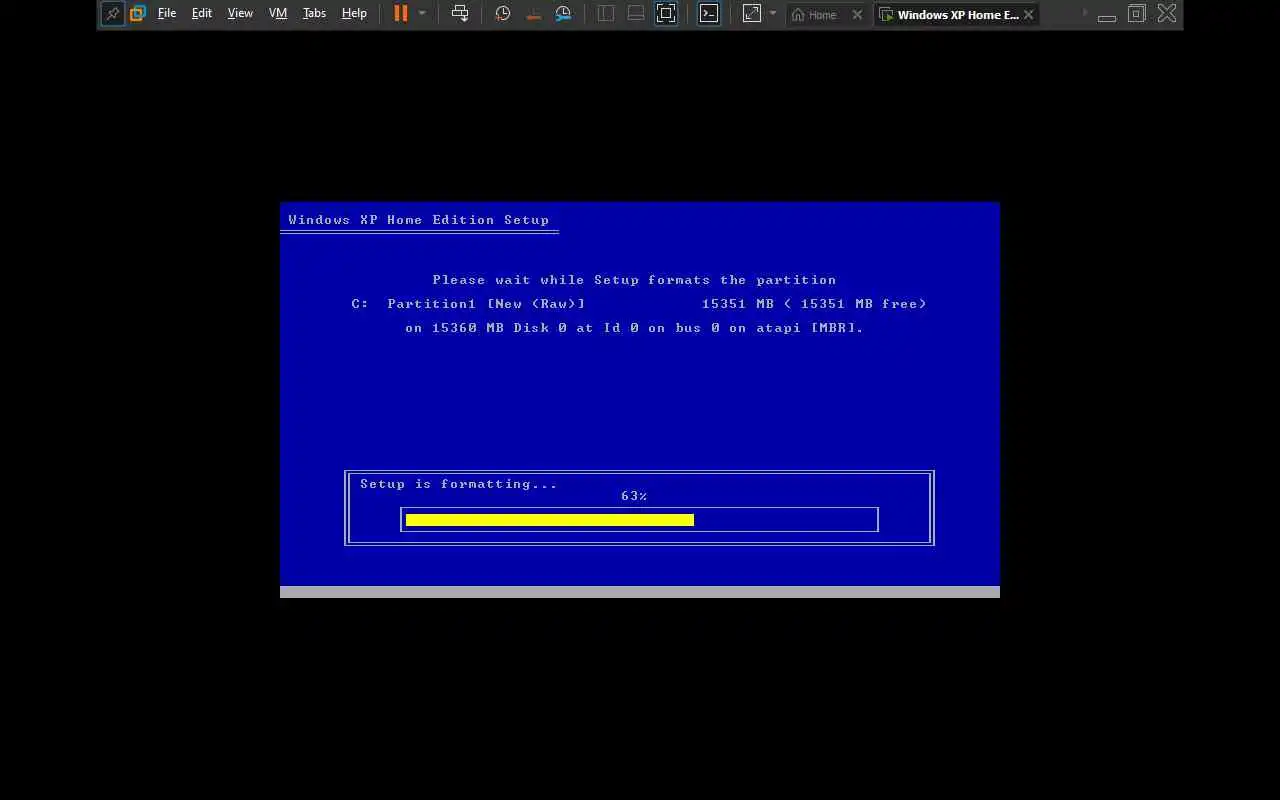Expand the stretch mode dropdown arrow
The height and width of the screenshot is (800, 1280).
(773, 14)
